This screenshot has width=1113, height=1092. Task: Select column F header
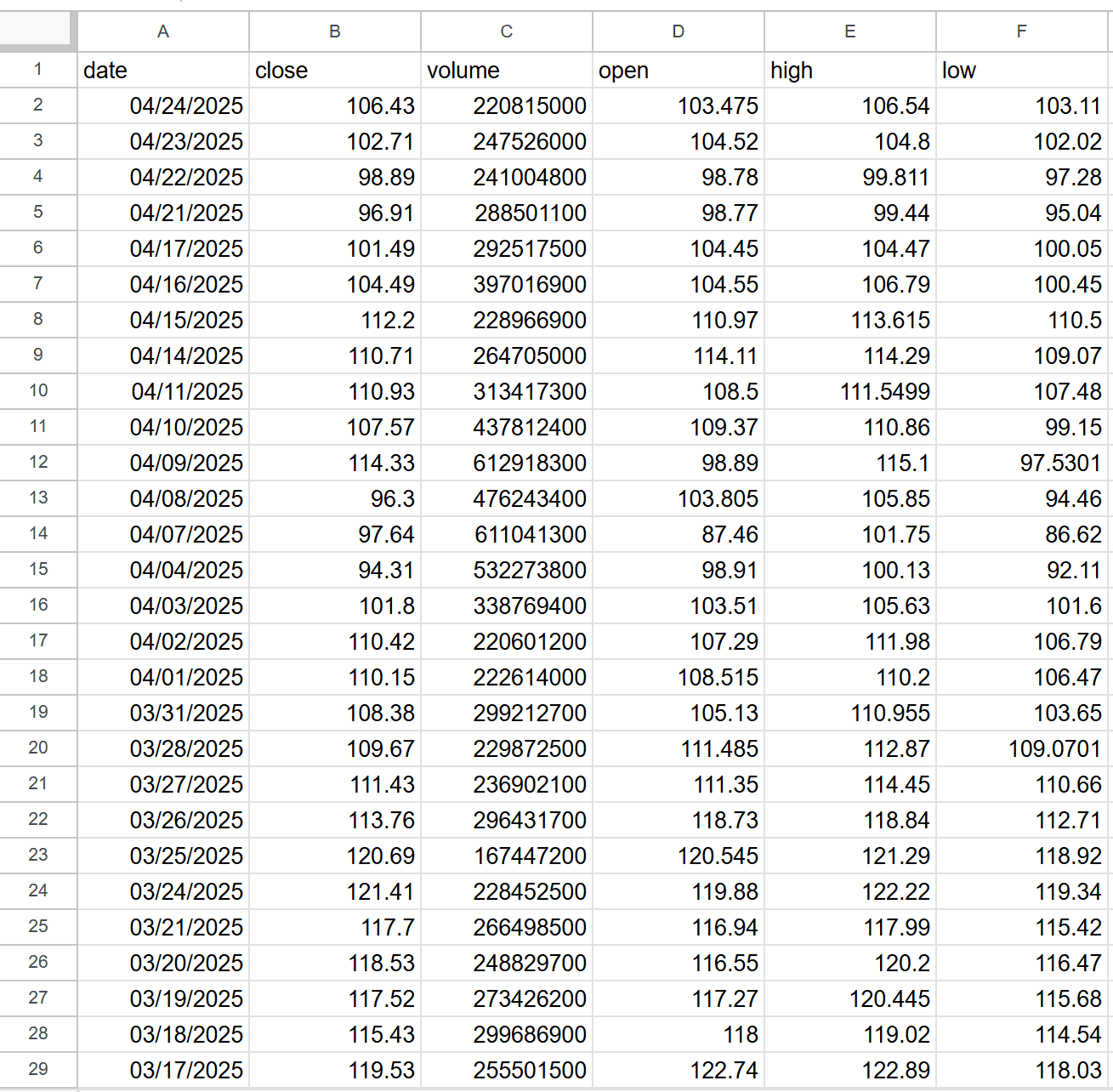[1021, 31]
